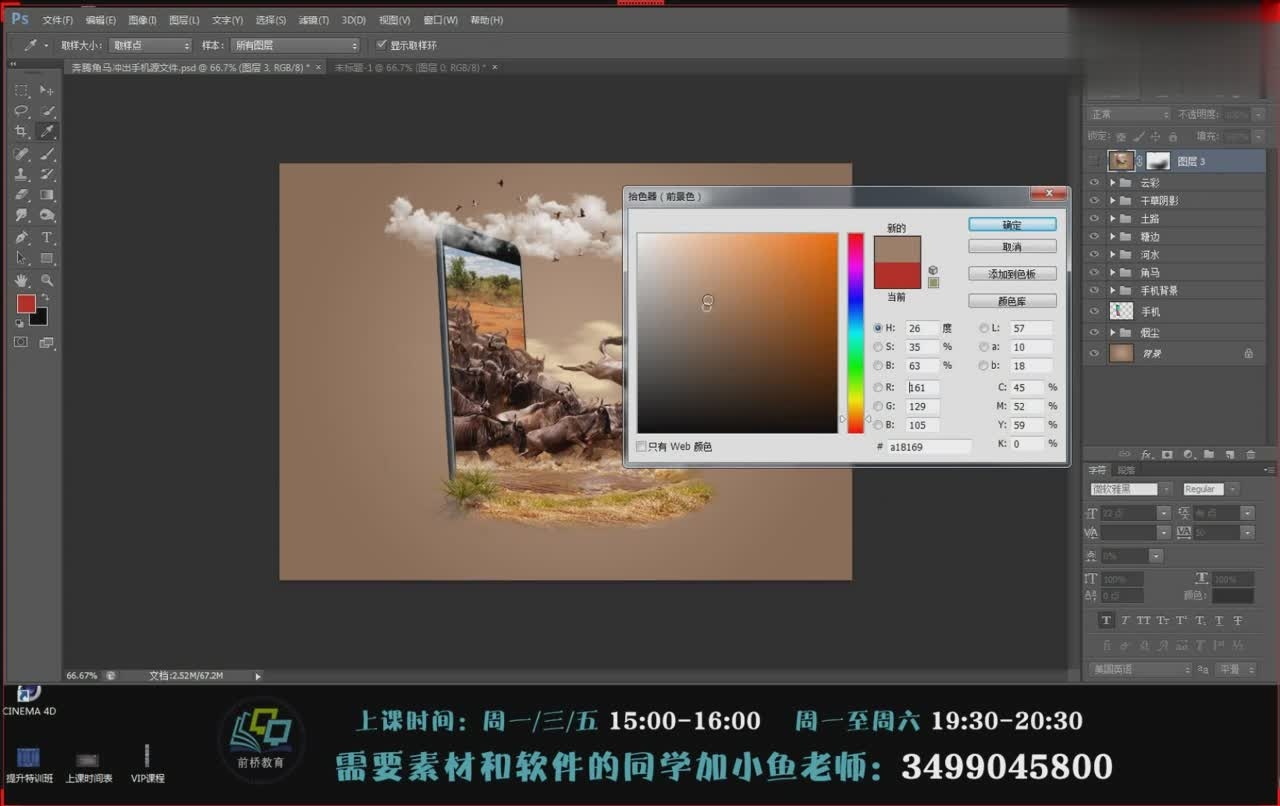Delete layer using the trash icon
The image size is (1280, 806).
click(x=1250, y=455)
